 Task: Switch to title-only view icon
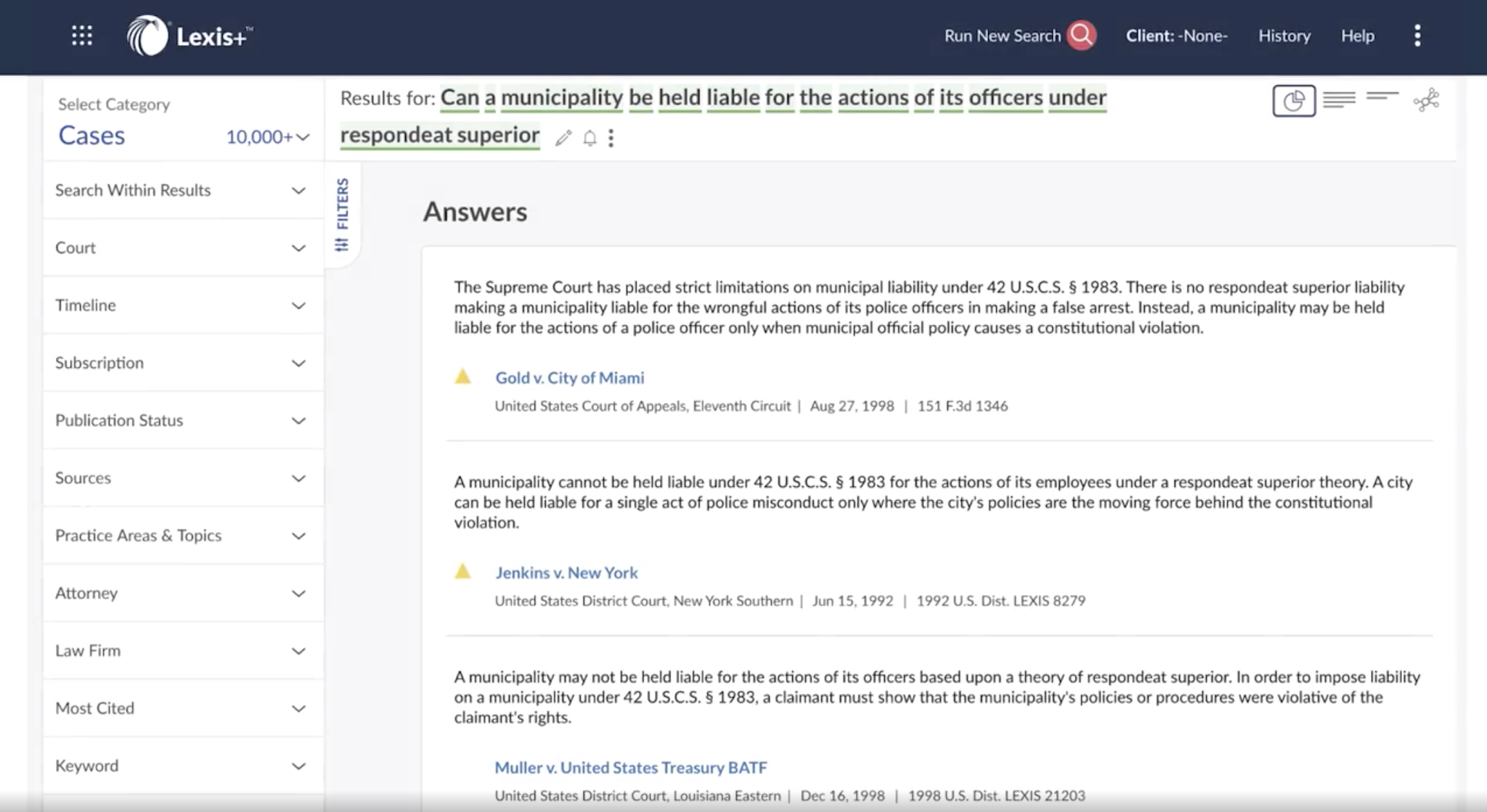(1382, 97)
